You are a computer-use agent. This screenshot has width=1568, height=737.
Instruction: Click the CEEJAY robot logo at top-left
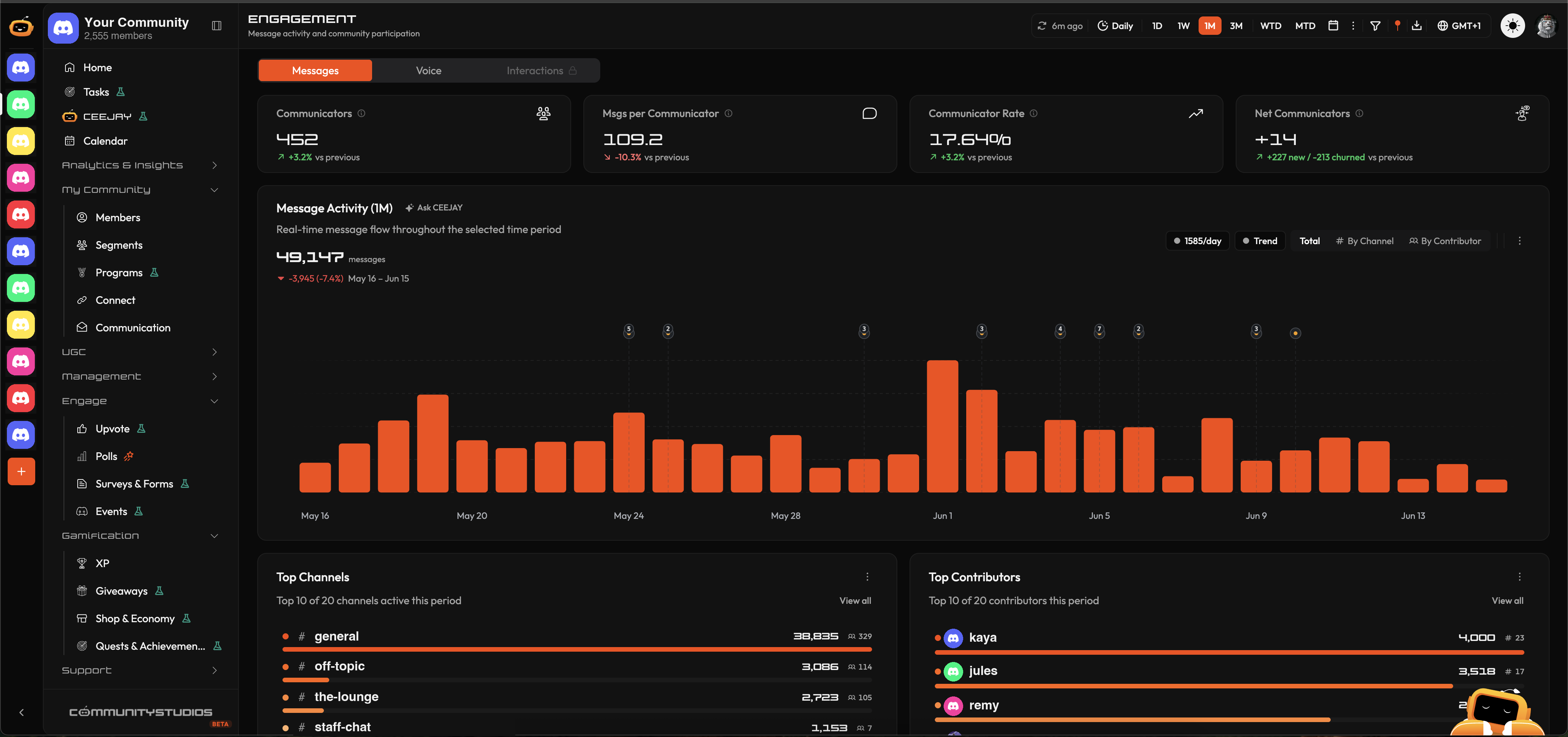point(21,27)
